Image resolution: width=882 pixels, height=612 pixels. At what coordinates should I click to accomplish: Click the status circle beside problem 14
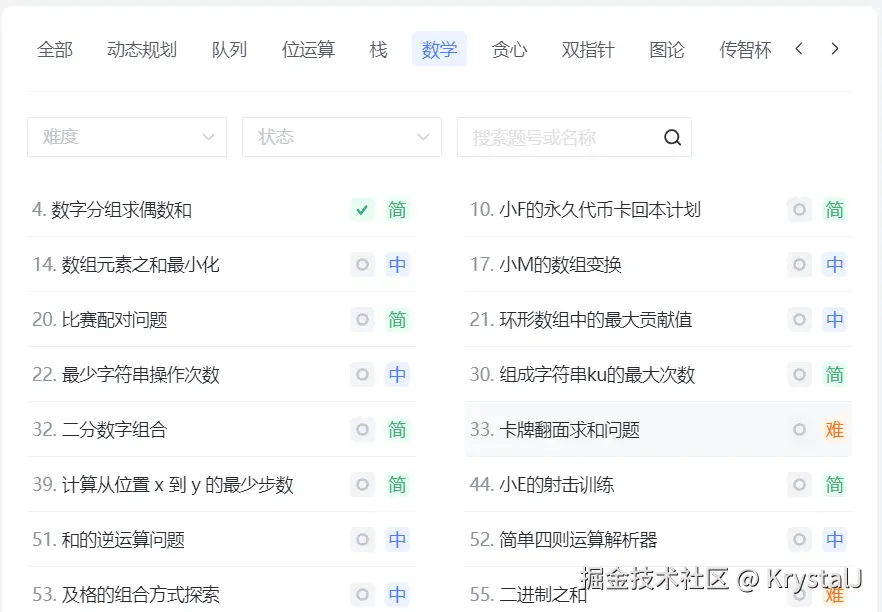click(362, 264)
